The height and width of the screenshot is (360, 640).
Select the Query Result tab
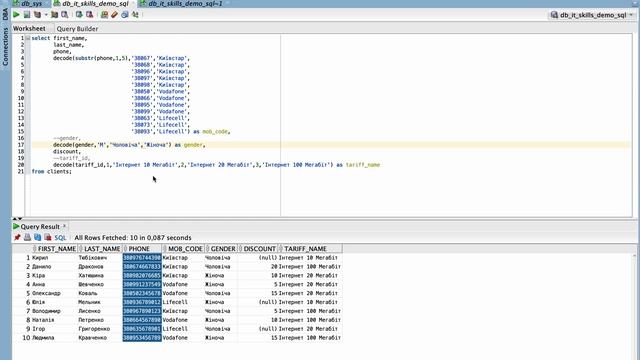pos(40,227)
